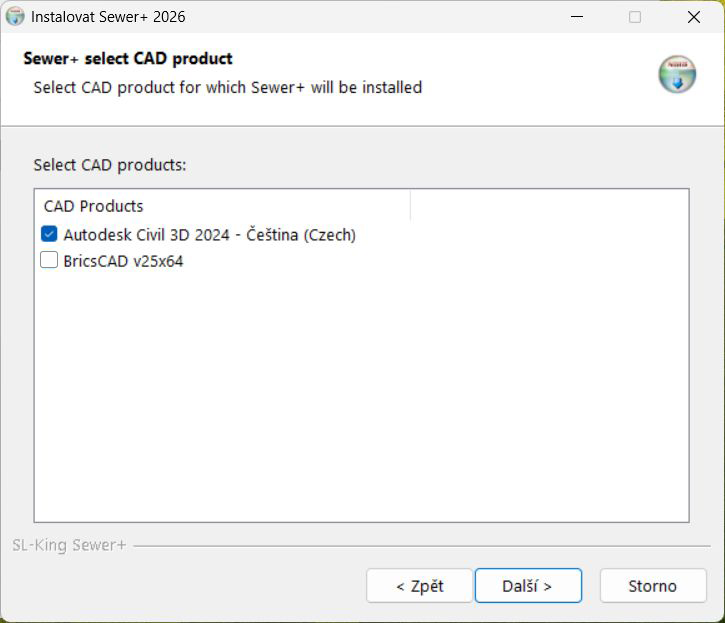Click the Sewer+ select CAD product heading
Viewport: 725px width, 623px height.
[x=128, y=58]
